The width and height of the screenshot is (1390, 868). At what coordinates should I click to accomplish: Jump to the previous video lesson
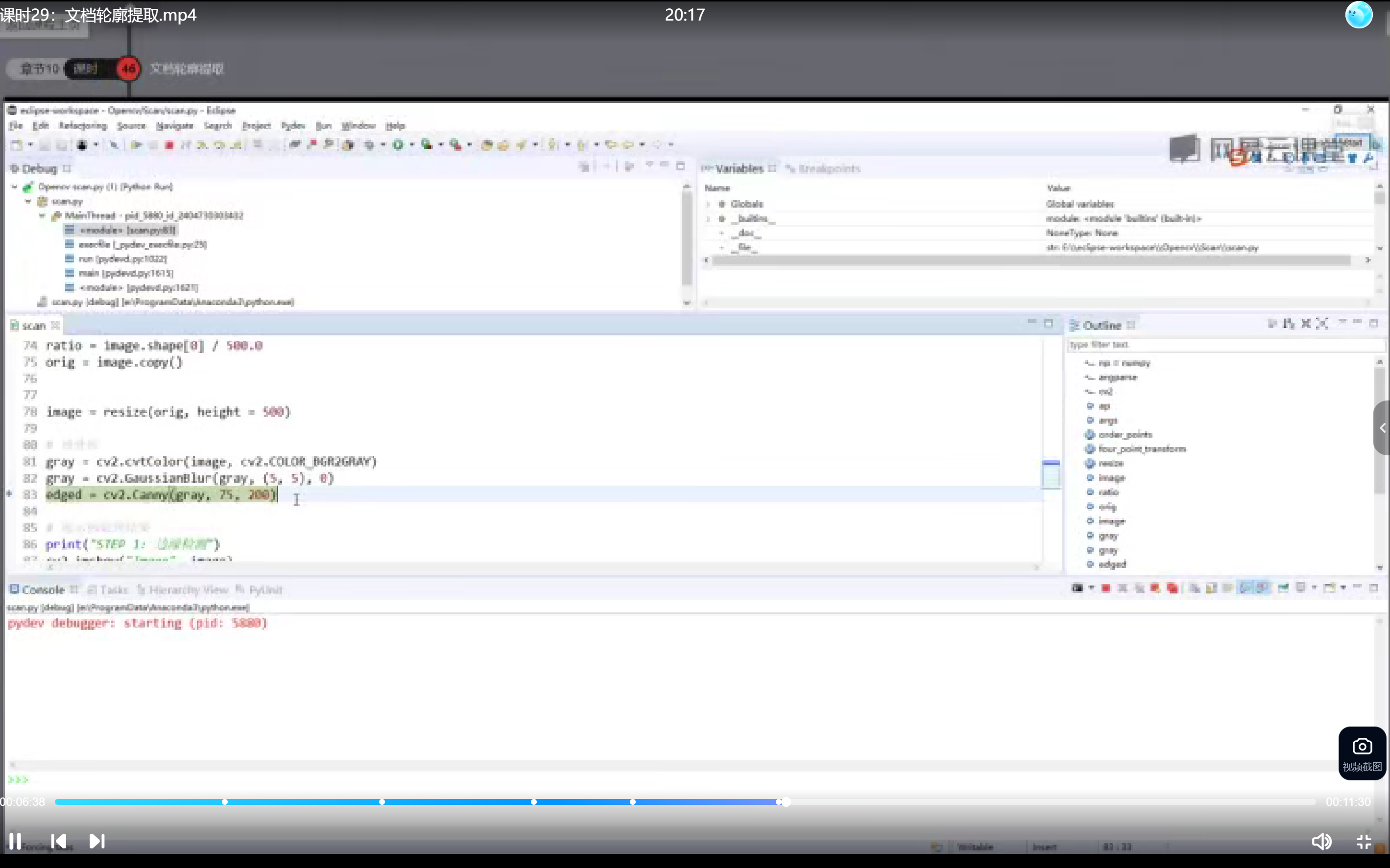tap(58, 841)
